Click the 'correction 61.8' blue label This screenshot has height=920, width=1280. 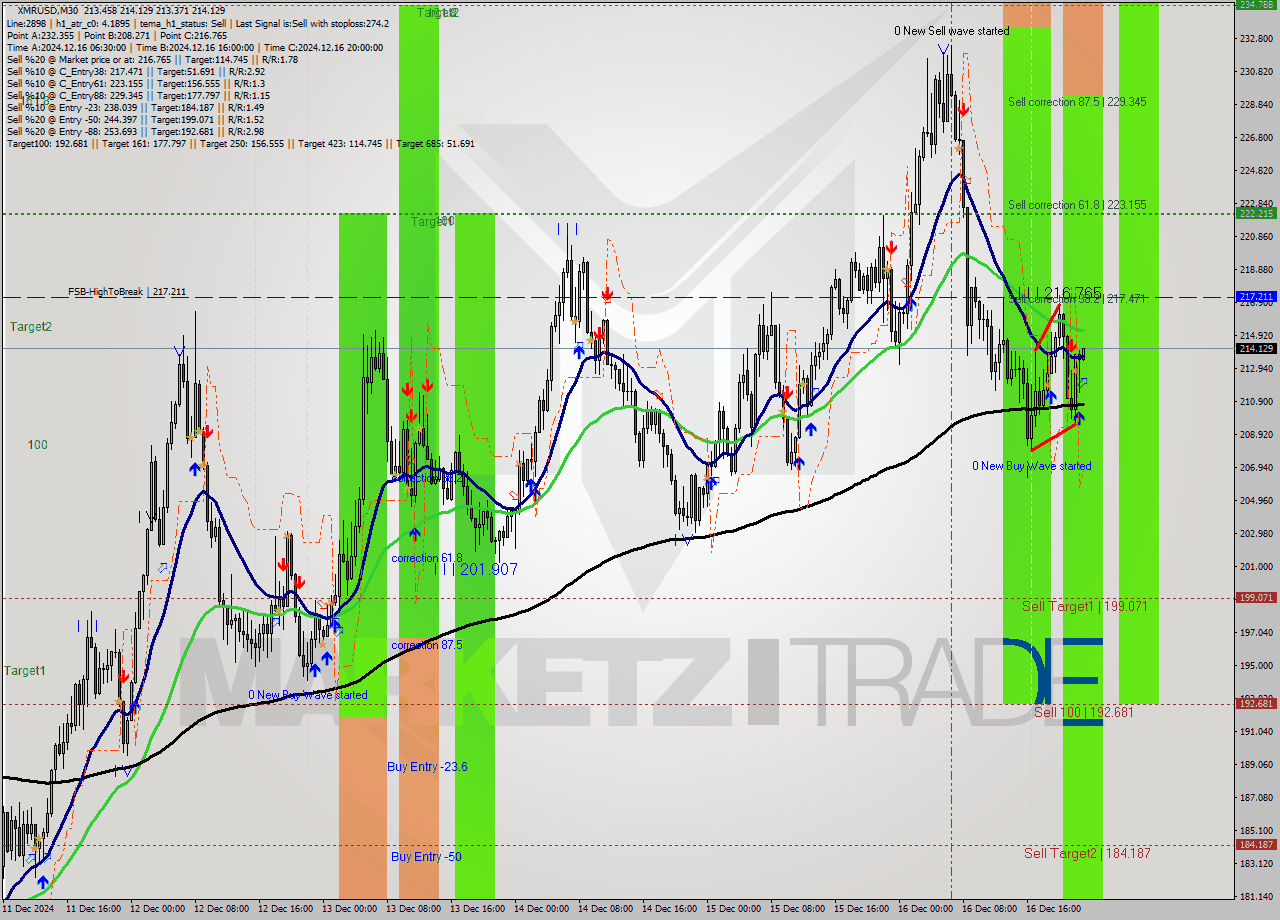427,558
